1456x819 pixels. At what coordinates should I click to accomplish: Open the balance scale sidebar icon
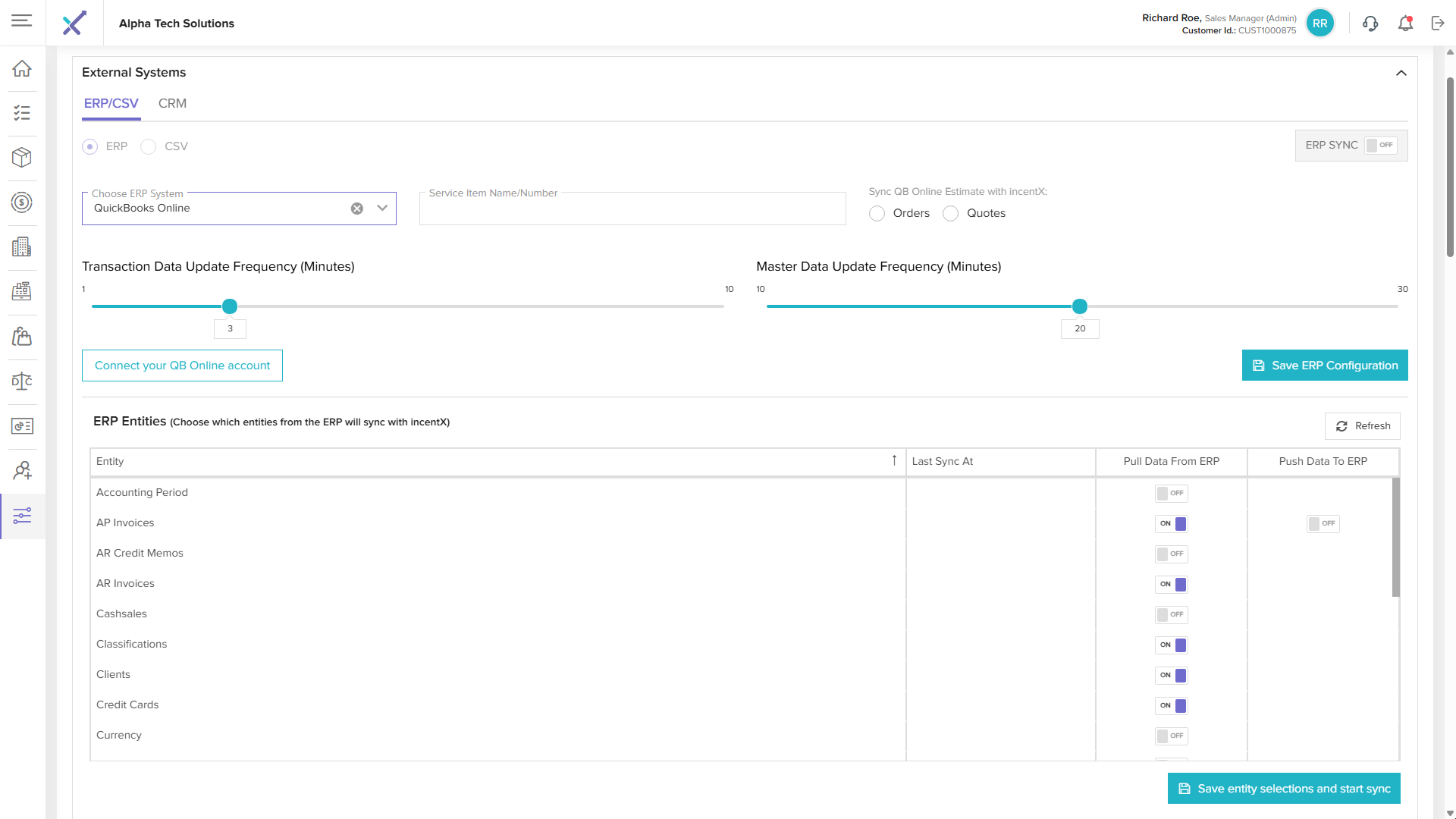pos(22,381)
